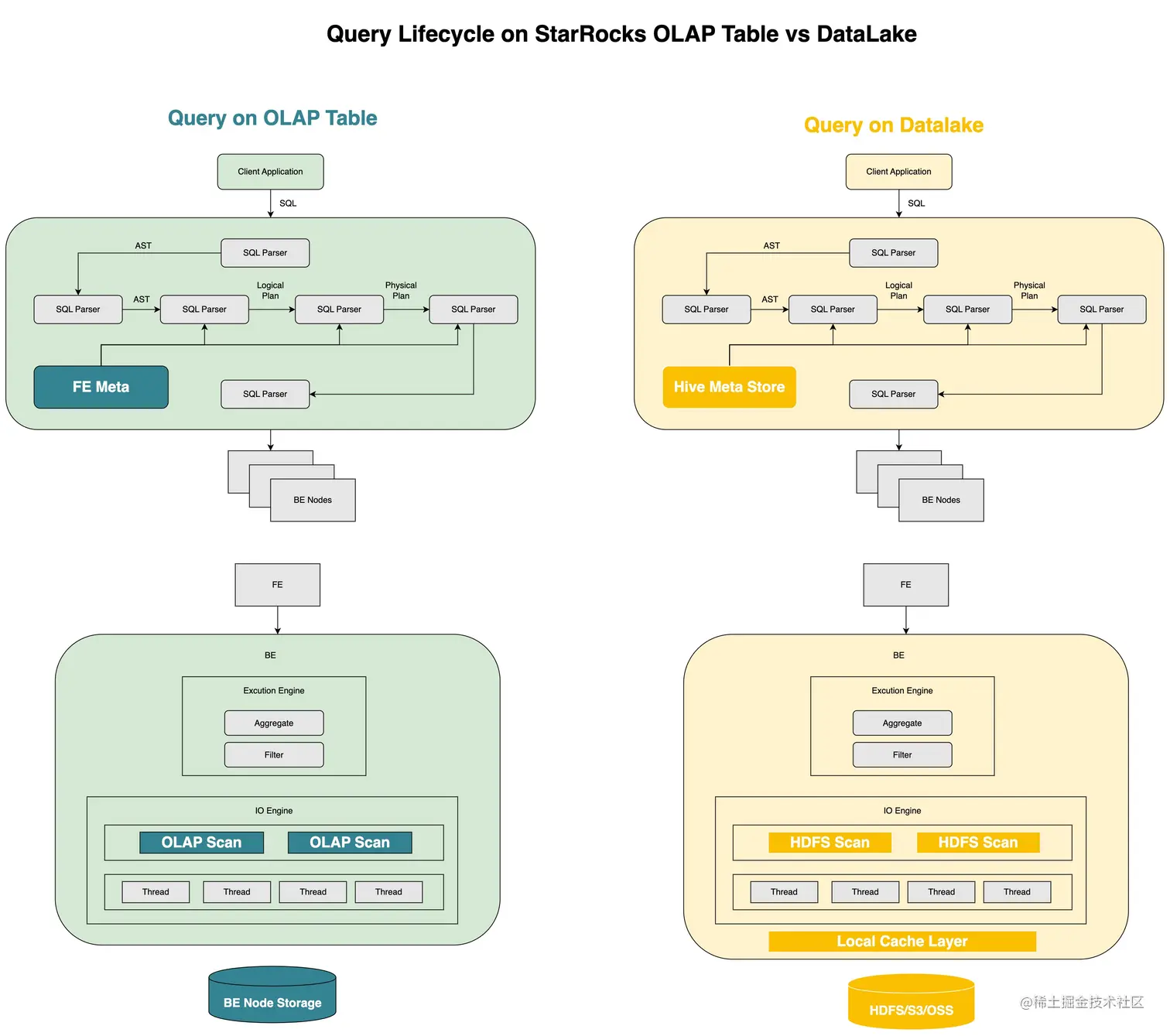Image resolution: width=1170 pixels, height=1036 pixels.
Task: Click the right OLAP Scan block
Action: (350, 843)
